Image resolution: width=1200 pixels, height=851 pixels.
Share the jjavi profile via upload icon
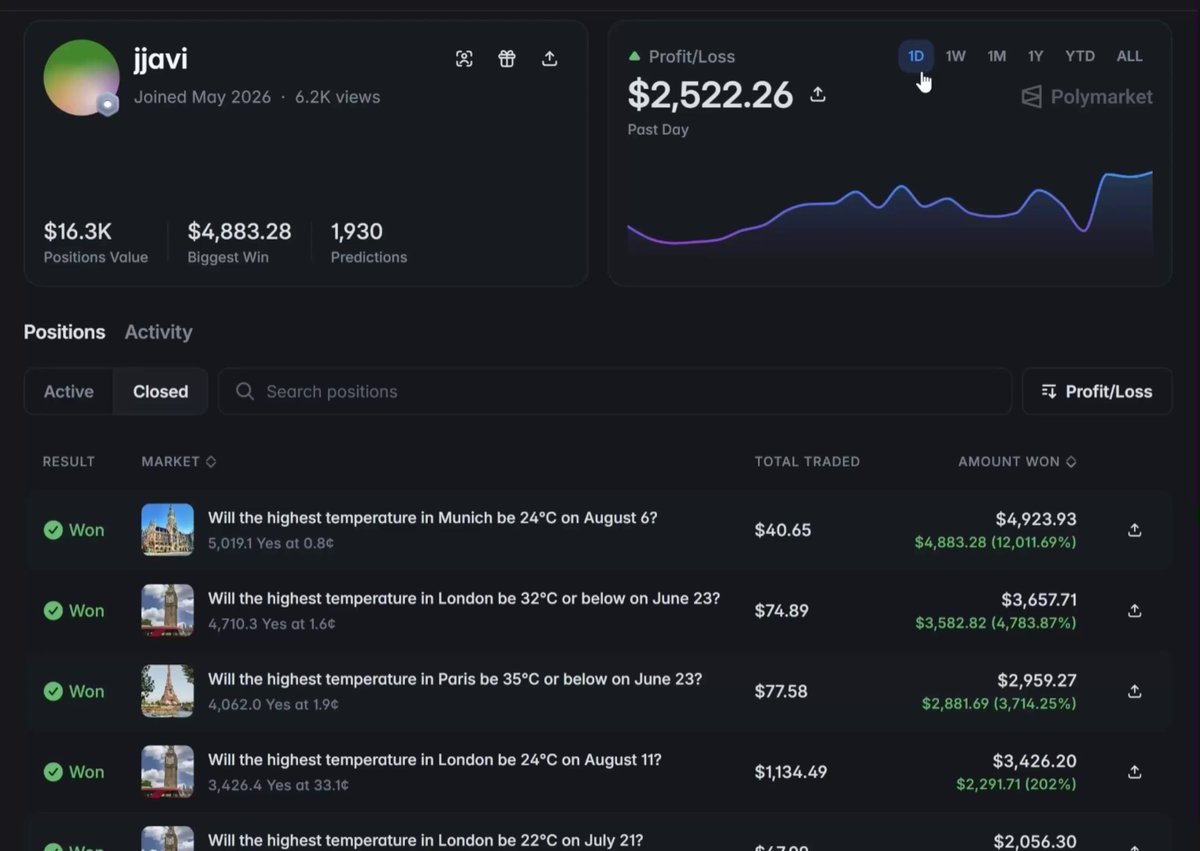coord(549,58)
